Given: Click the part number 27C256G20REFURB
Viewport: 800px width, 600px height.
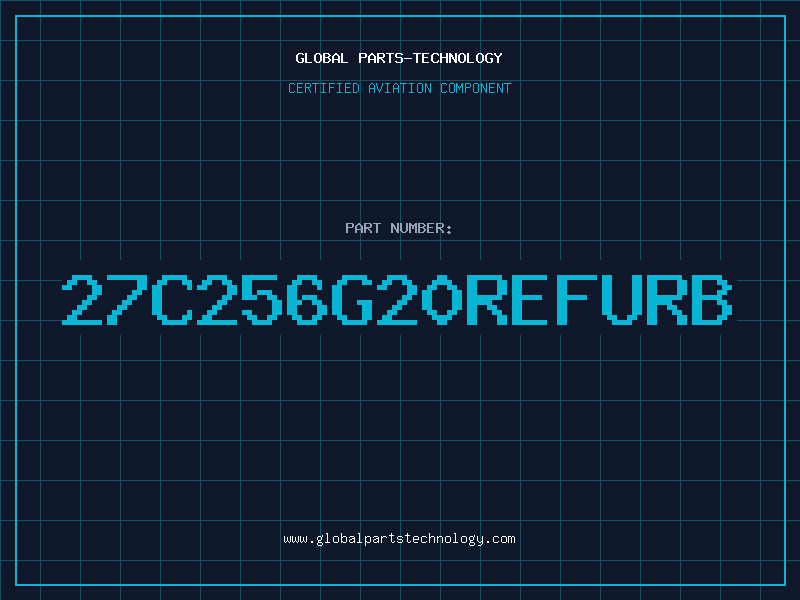Looking at the screenshot, I should point(397,300).
